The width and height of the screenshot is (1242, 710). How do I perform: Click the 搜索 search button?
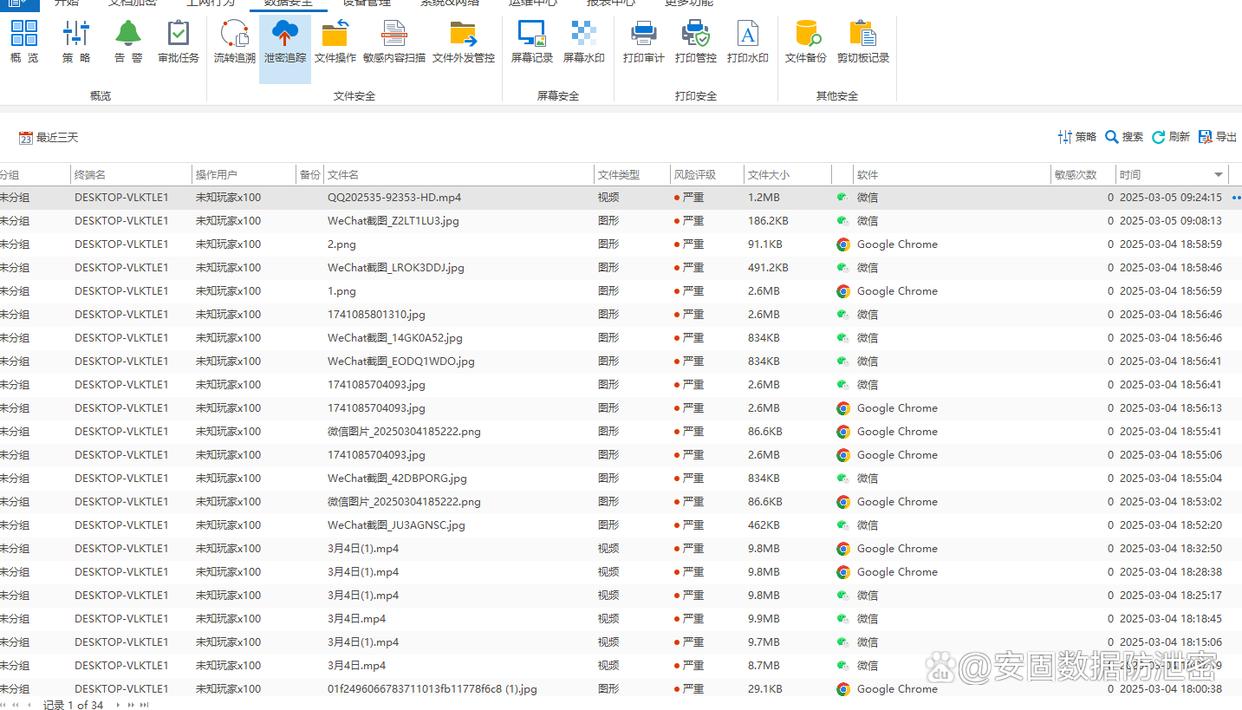[x=1124, y=137]
